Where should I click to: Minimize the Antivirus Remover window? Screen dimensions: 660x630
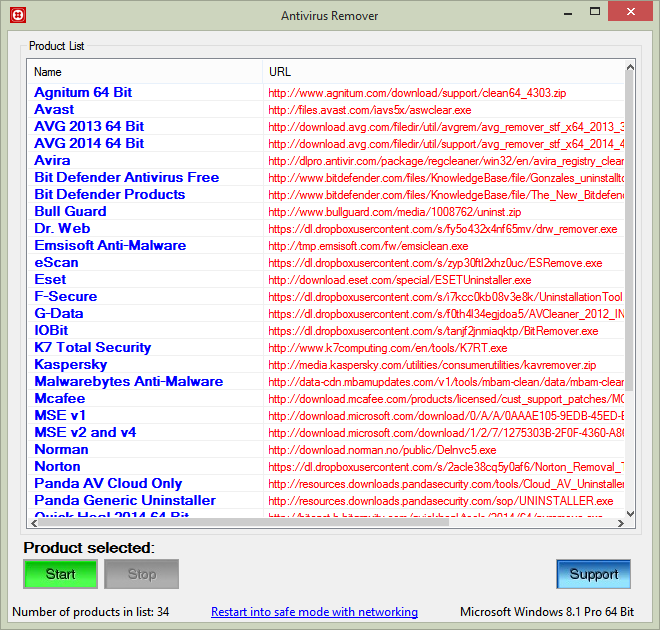tap(568, 13)
